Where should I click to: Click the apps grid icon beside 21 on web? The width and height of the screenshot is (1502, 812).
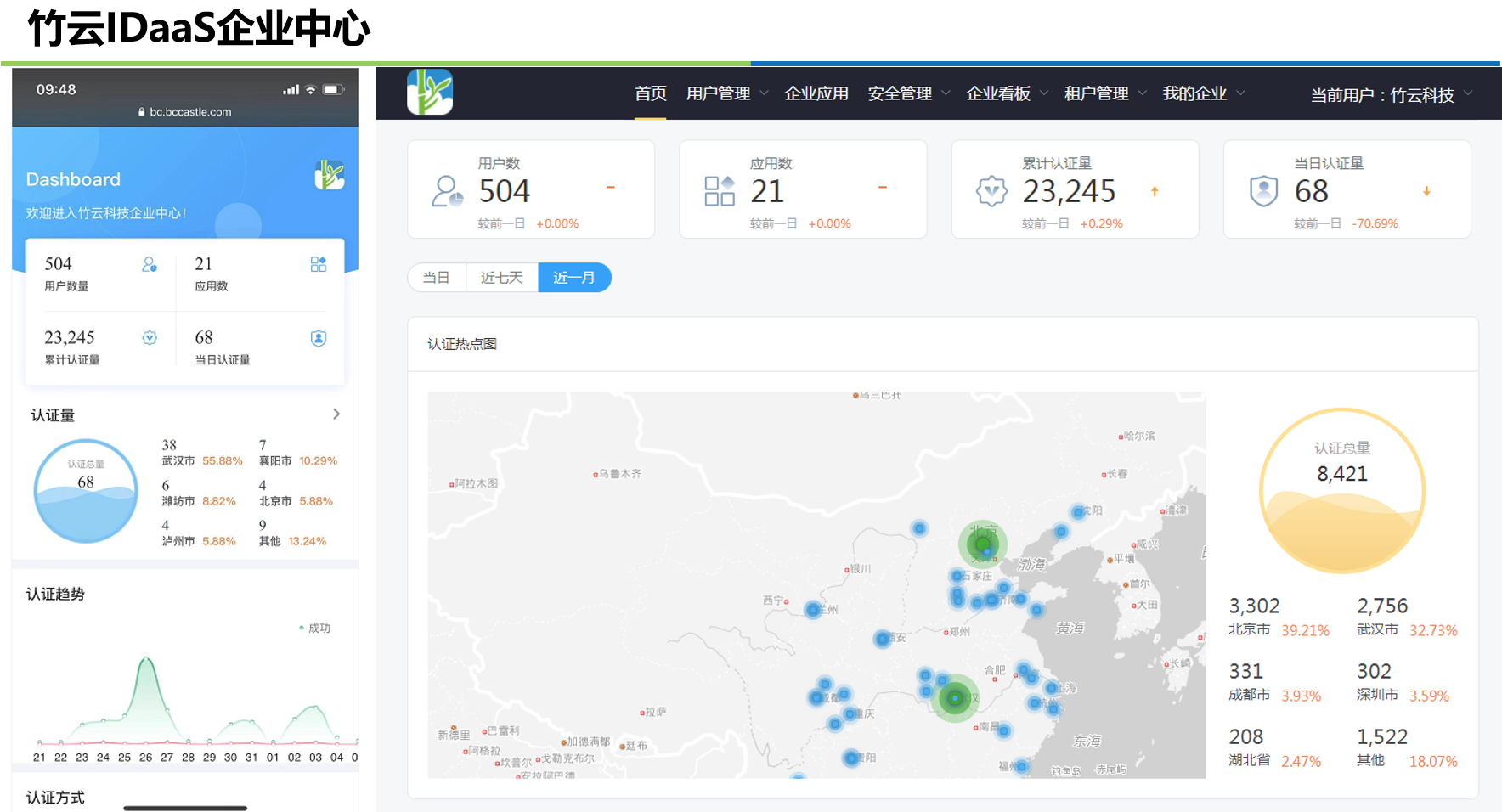(x=720, y=191)
